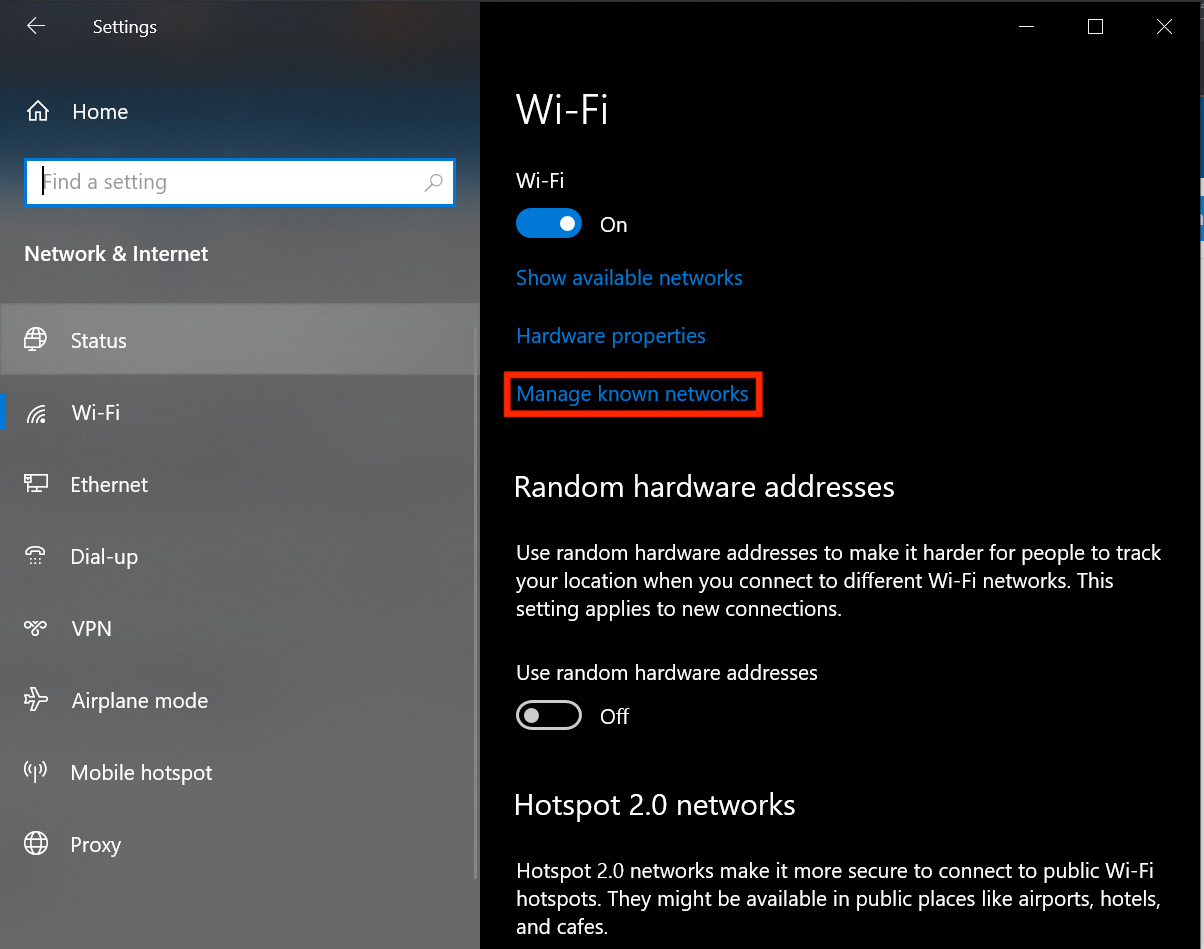Click the Wi-Fi page heading
The width and height of the screenshot is (1204, 949).
[x=562, y=109]
